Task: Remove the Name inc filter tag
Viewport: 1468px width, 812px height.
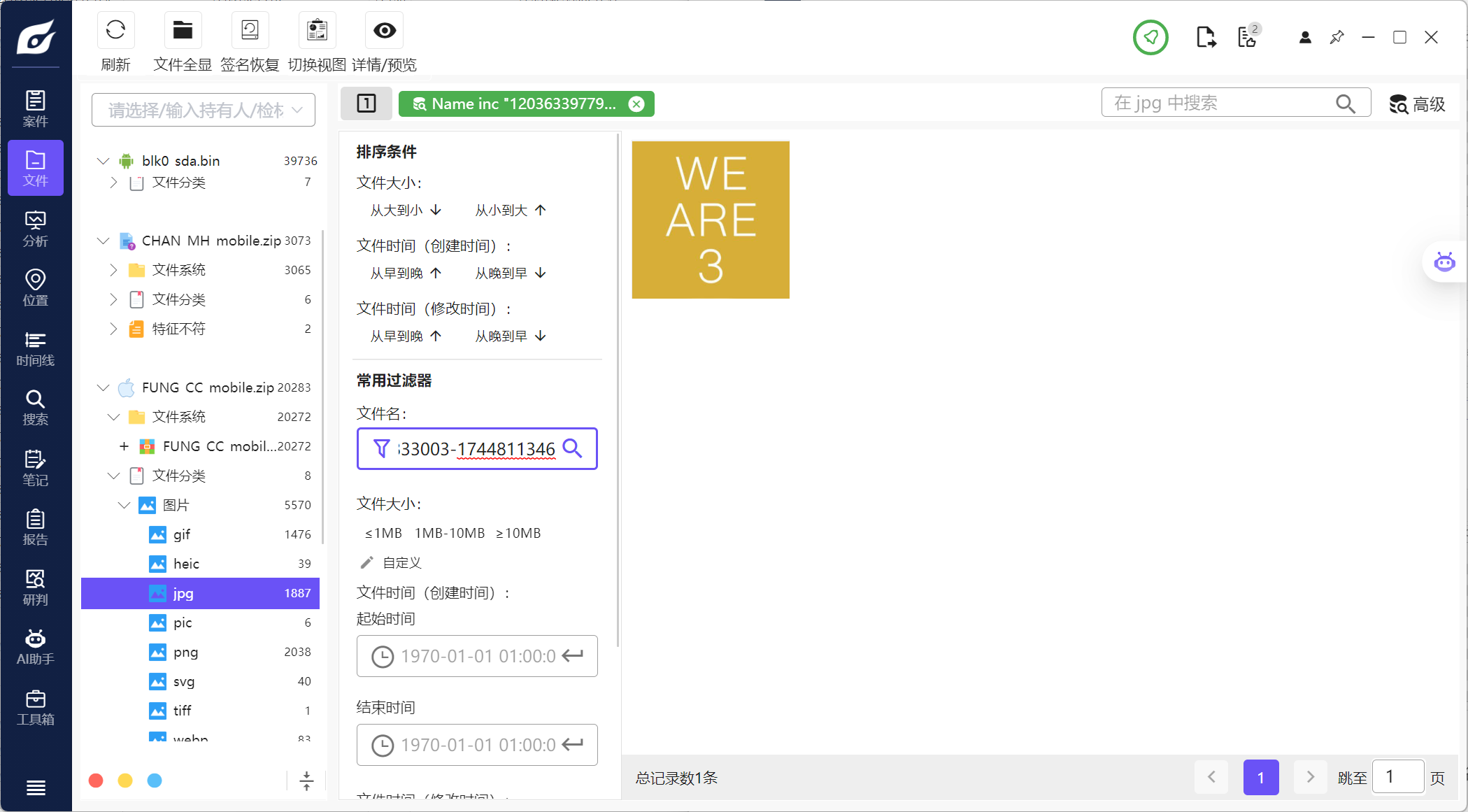Action: [x=636, y=104]
